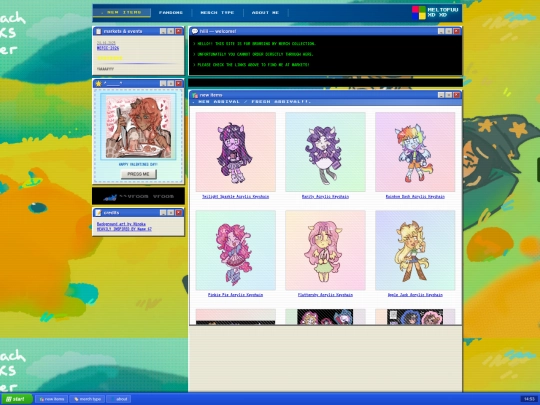Close the welcome window
Viewport: 540px width, 405px height.
[x=456, y=31]
